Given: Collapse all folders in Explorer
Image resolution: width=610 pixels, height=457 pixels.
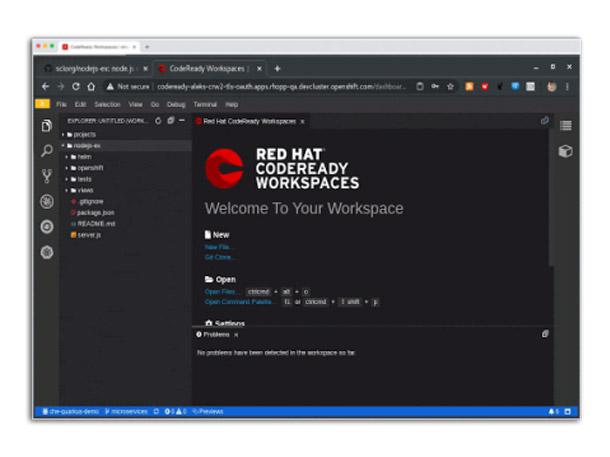Looking at the screenshot, I should coord(170,121).
